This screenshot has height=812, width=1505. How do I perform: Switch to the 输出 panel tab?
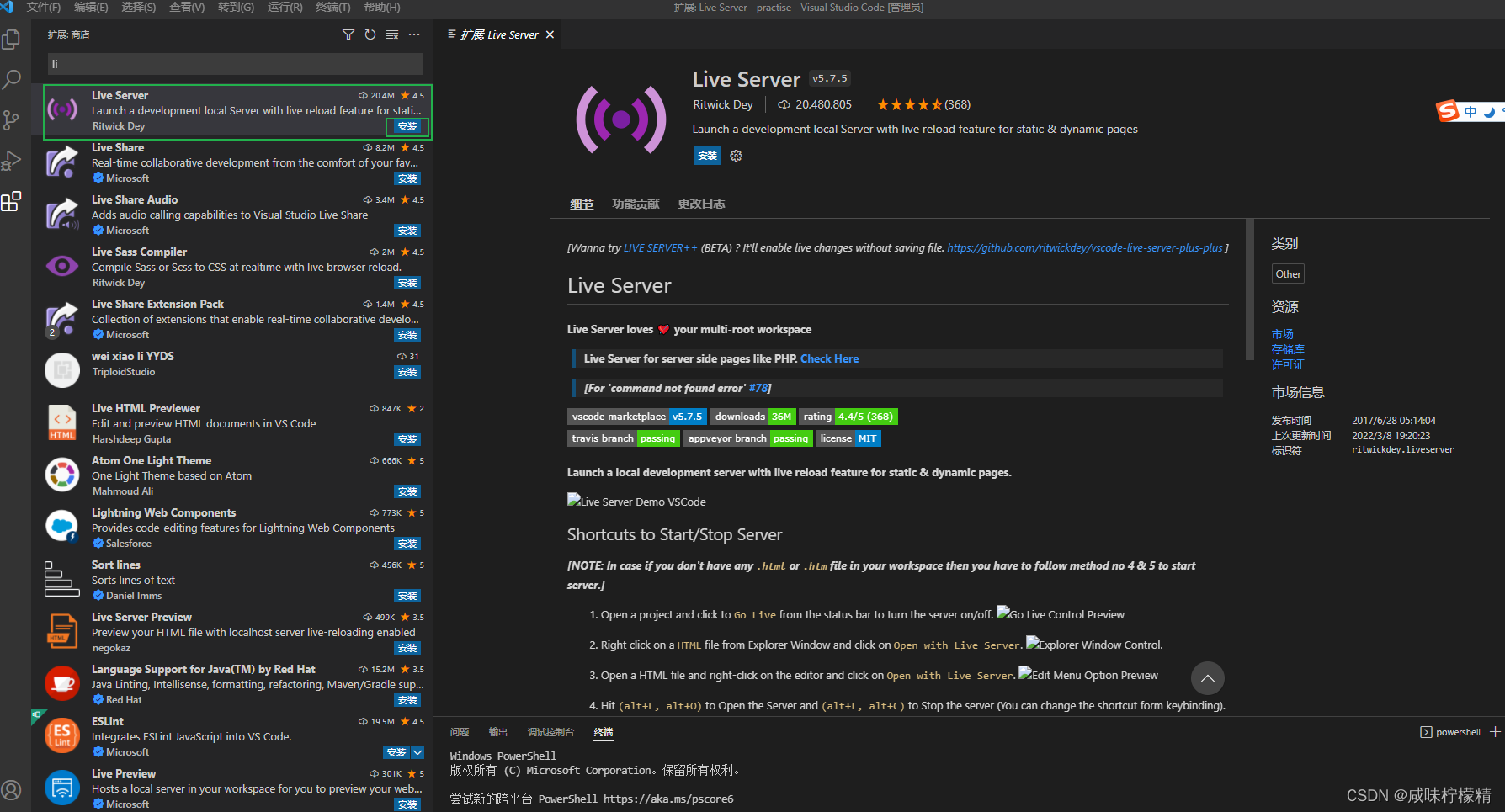(x=498, y=732)
